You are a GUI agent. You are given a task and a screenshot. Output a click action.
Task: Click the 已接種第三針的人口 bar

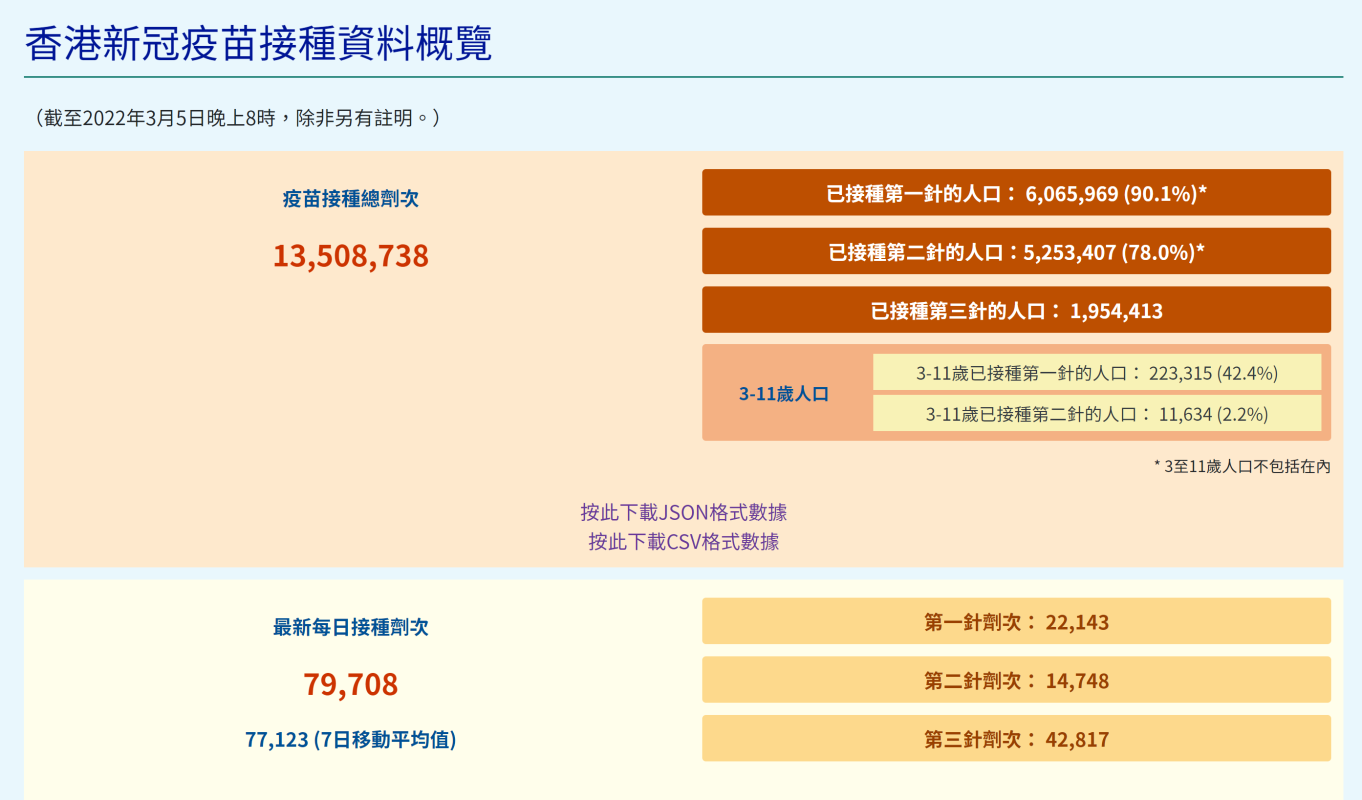pos(1016,311)
